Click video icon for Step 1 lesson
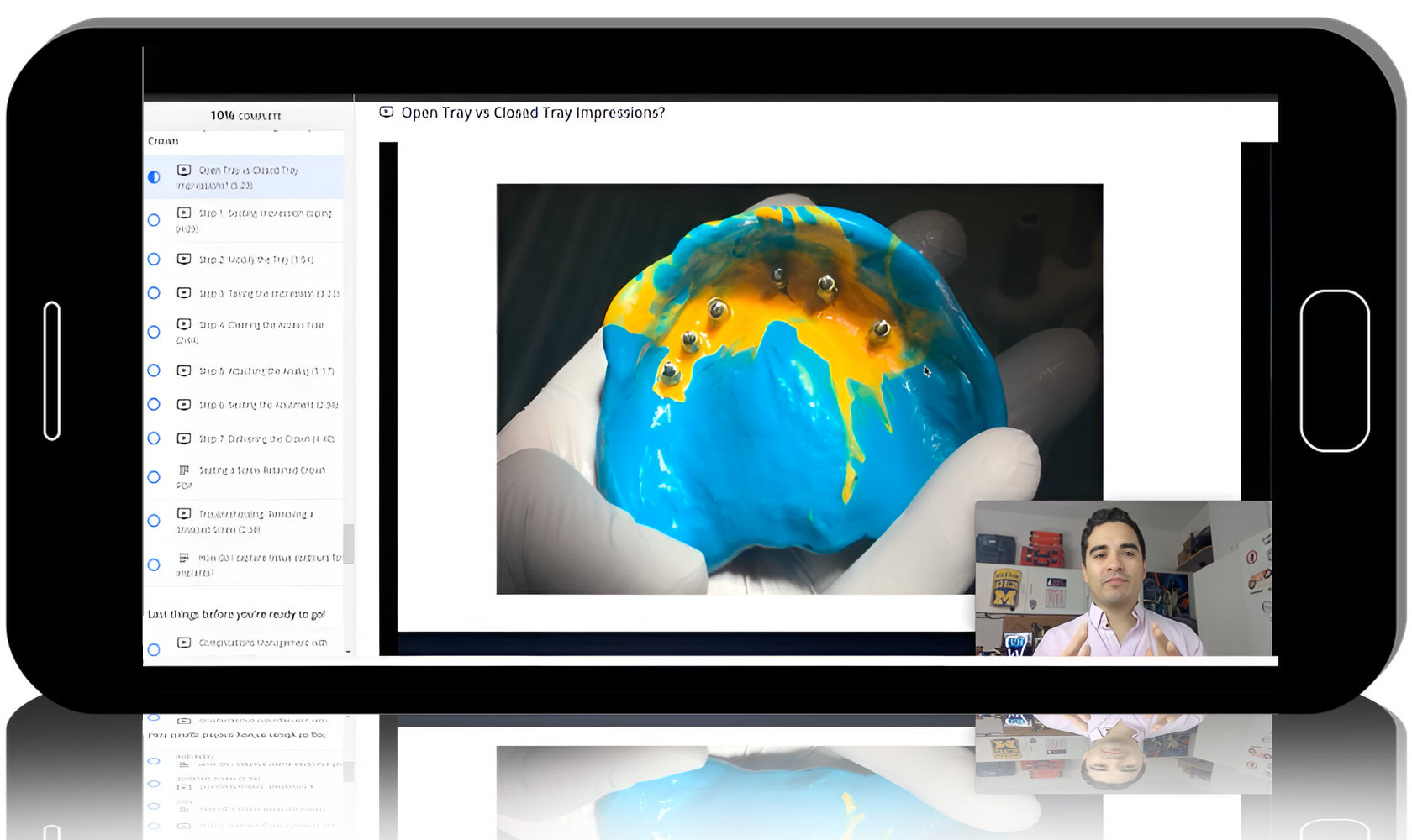The image size is (1412, 840). tap(184, 213)
